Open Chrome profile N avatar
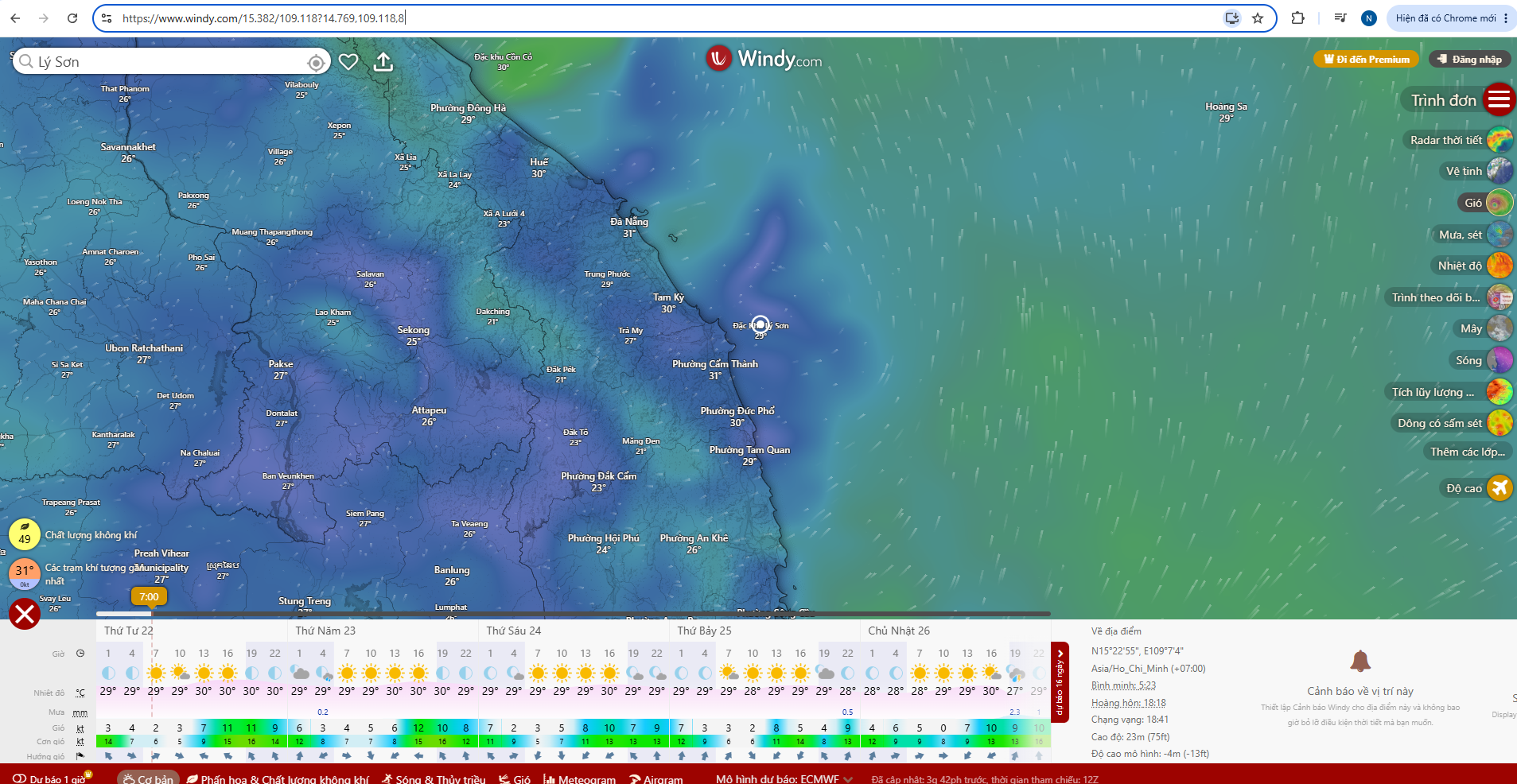 (1369, 18)
